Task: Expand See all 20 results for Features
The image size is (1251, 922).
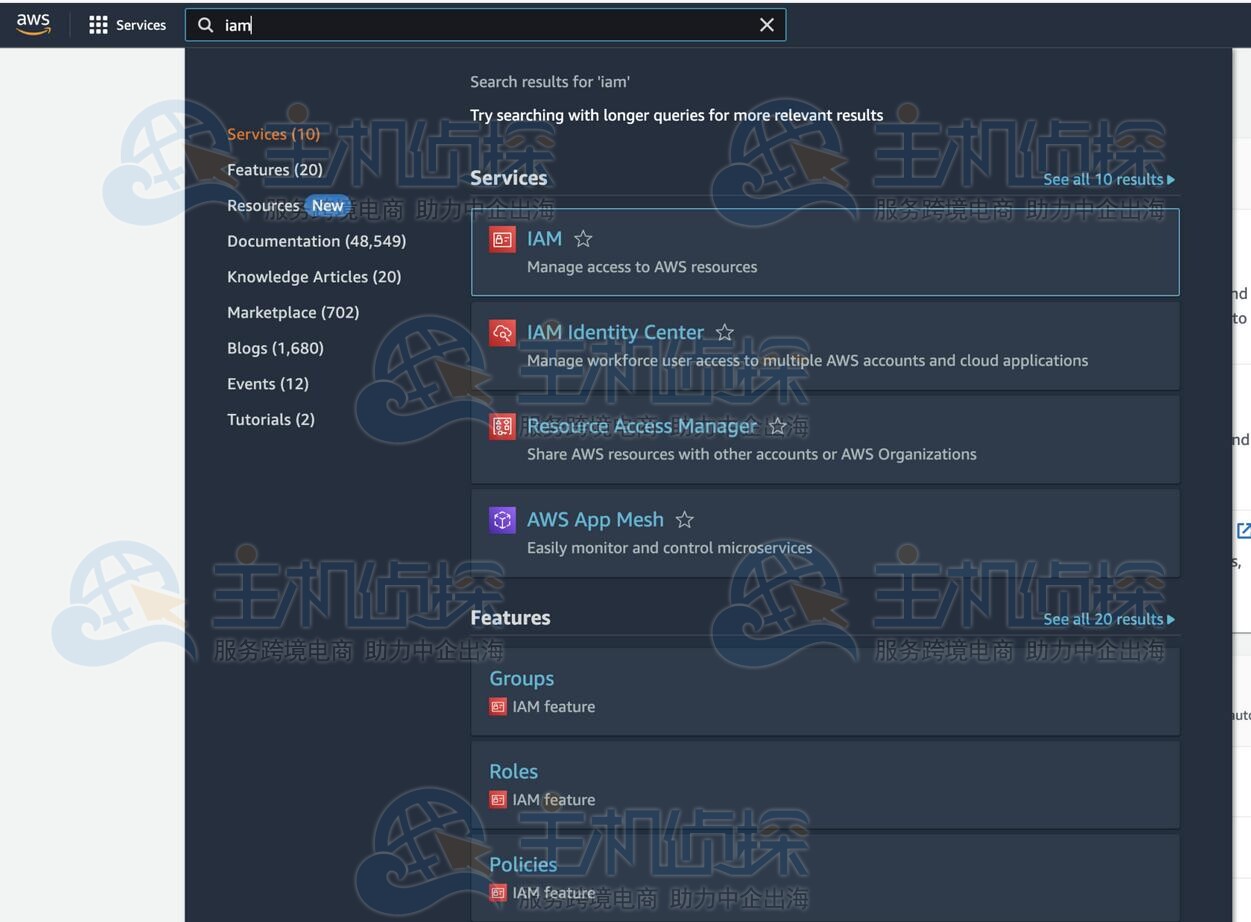Action: tap(1108, 619)
